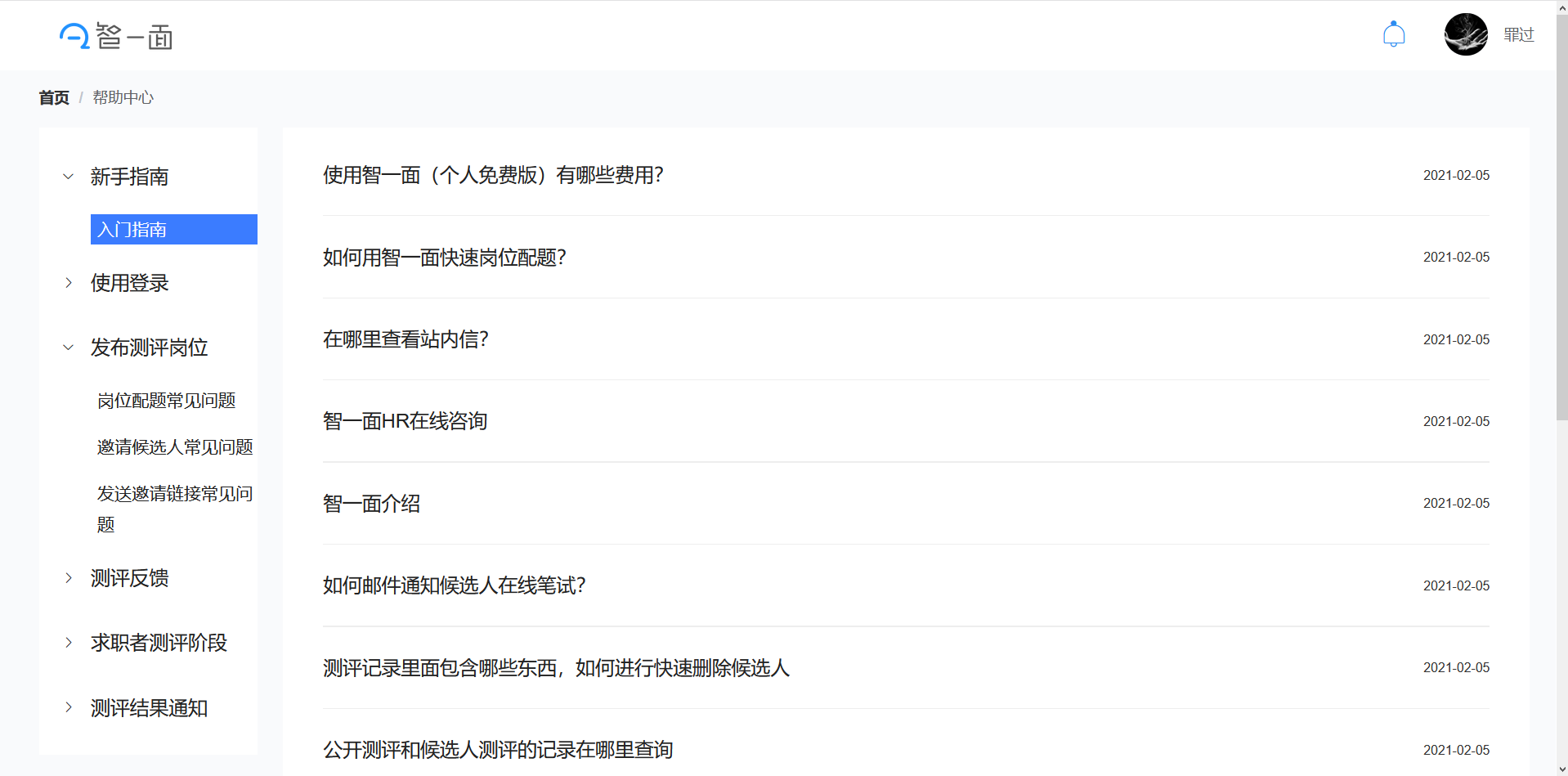Open article 使用智一面（个人免费版）有哪些费用?
Image resolution: width=1568 pixels, height=776 pixels.
(493, 175)
